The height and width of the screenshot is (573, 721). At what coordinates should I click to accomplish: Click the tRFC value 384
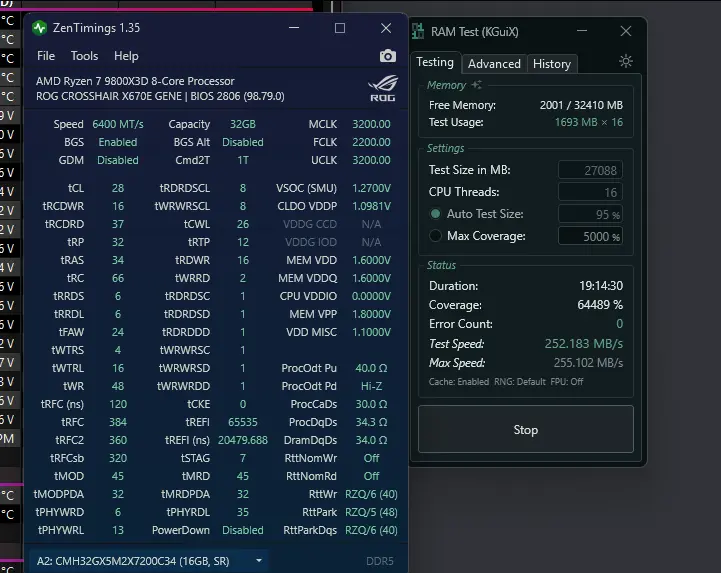pyautogui.click(x=118, y=422)
